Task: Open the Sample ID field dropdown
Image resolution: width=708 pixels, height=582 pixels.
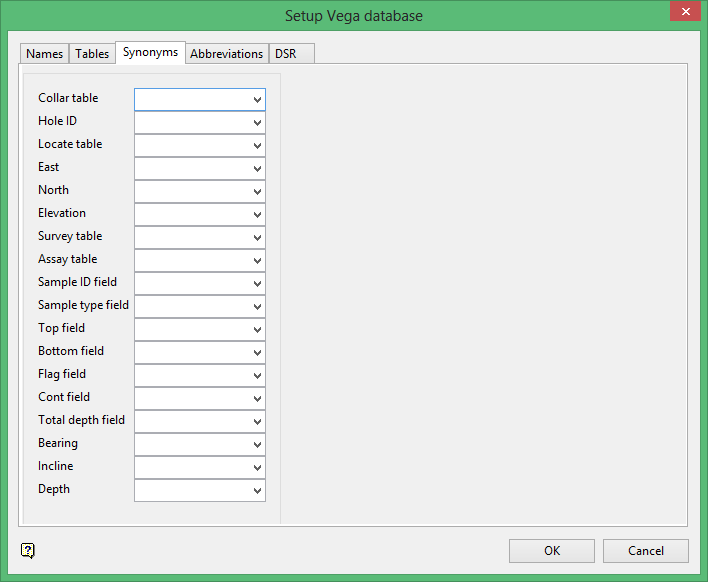Action: point(257,283)
